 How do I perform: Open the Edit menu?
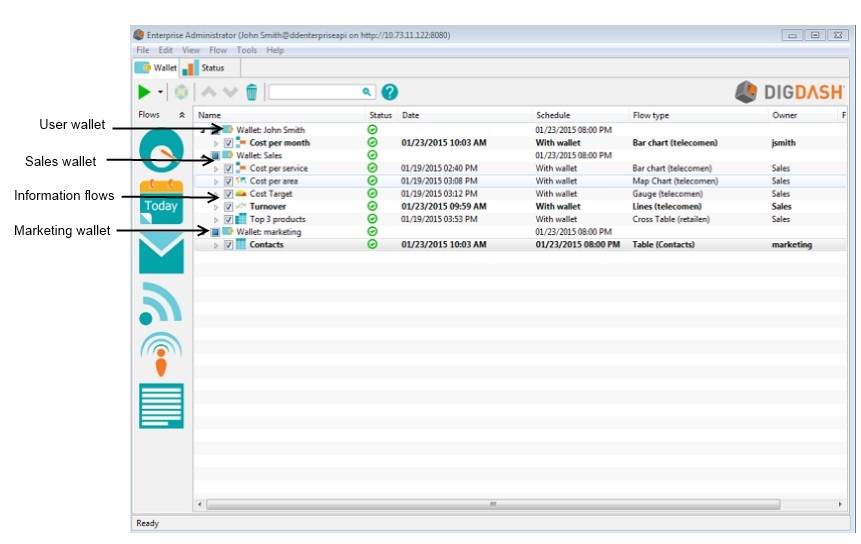tap(165, 50)
